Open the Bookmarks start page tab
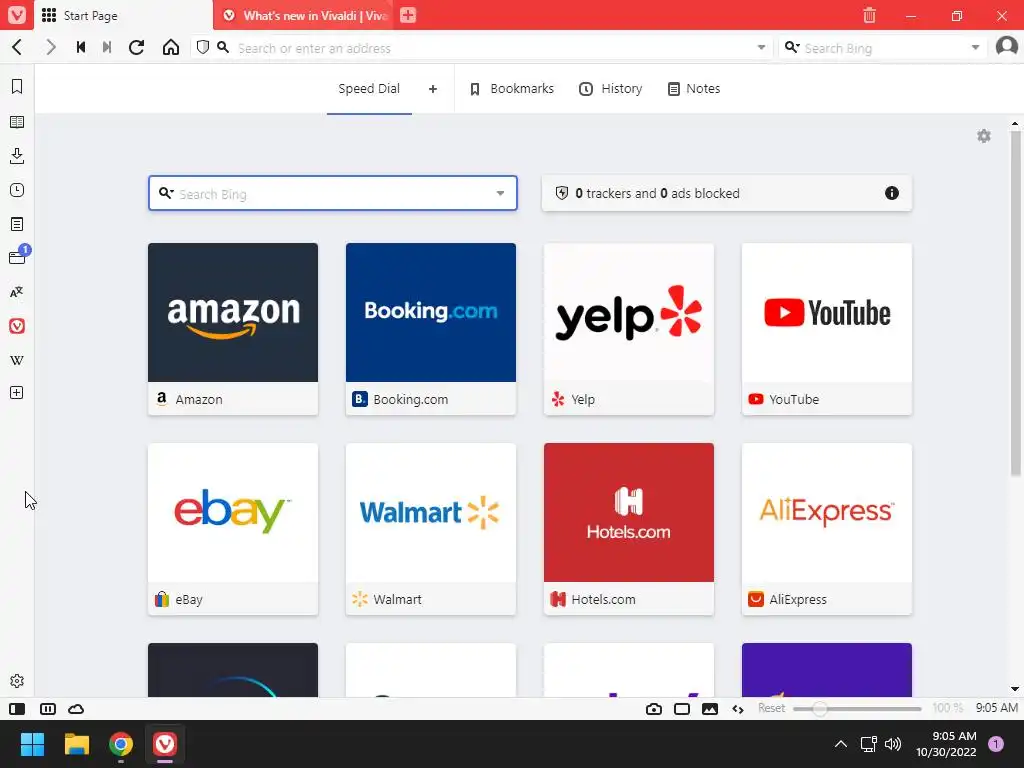The image size is (1024, 768). (512, 89)
